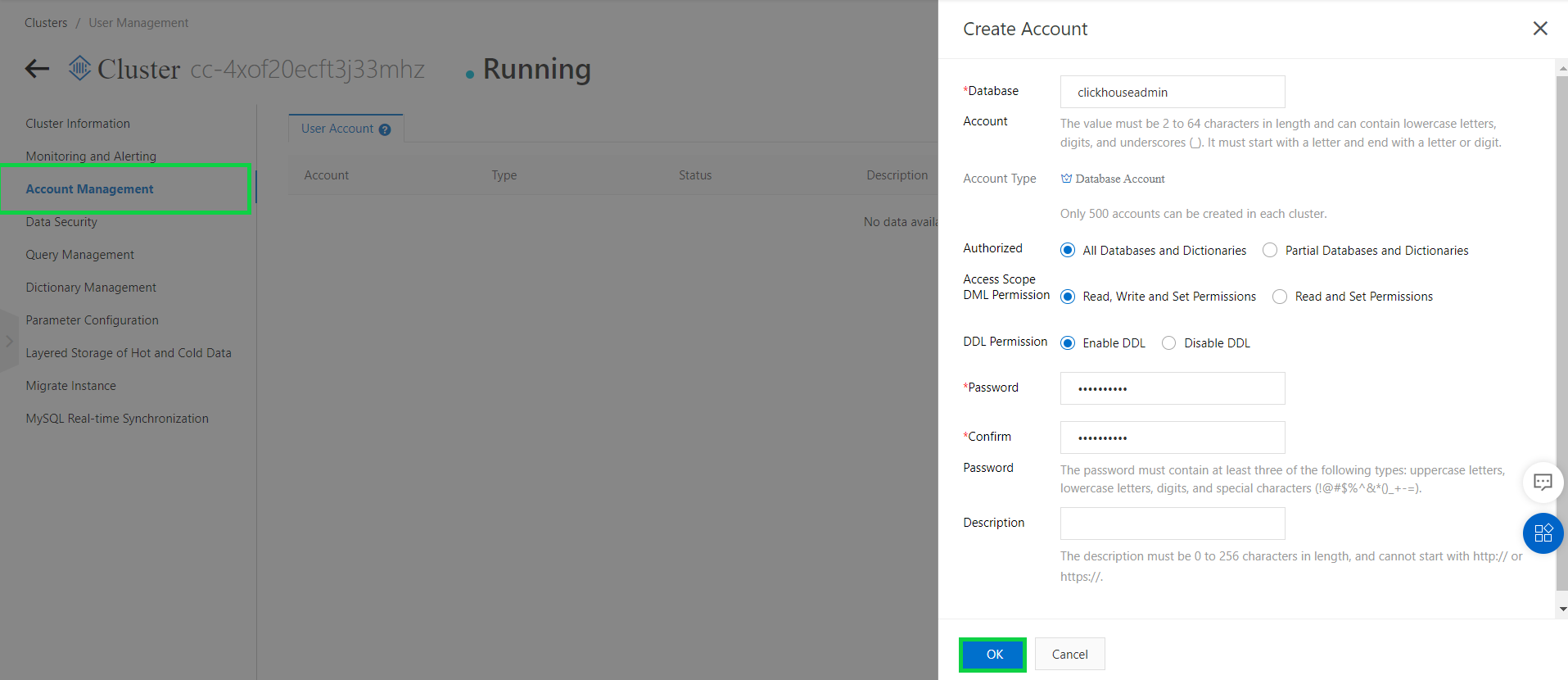Open Cluster Information in sidebar

78,124
